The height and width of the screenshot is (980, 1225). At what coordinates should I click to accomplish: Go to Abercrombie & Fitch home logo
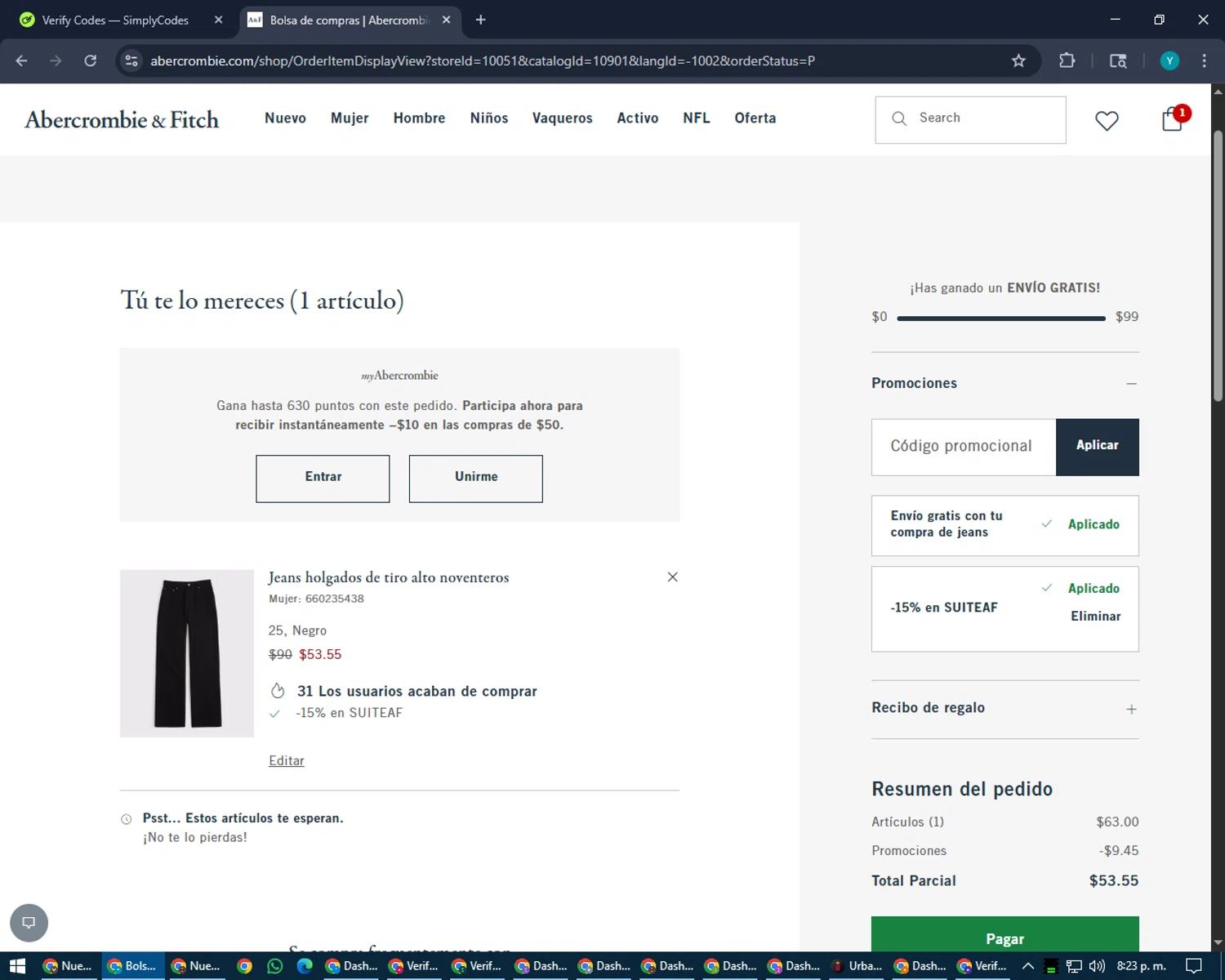[x=122, y=119]
